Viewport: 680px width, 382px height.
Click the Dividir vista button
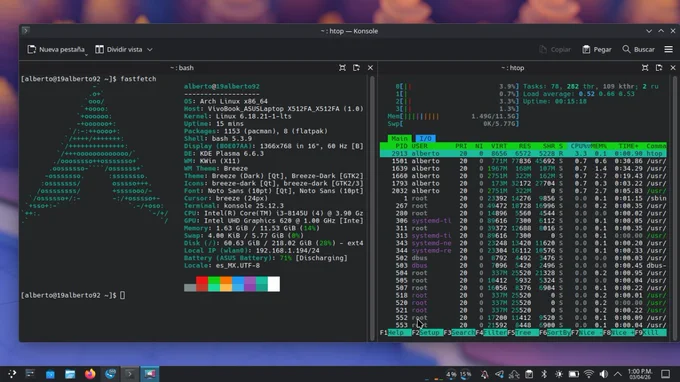119,49
